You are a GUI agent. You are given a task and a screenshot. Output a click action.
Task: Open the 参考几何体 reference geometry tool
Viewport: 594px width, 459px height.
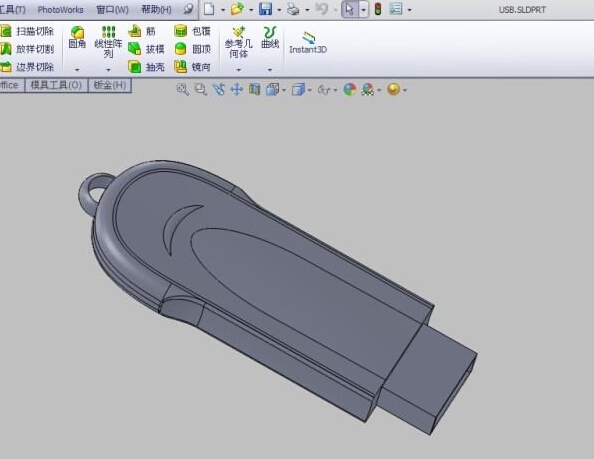[x=239, y=42]
